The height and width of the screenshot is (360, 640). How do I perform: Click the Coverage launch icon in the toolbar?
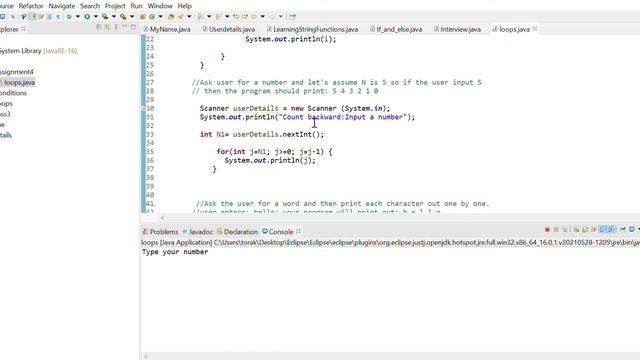click(x=105, y=17)
